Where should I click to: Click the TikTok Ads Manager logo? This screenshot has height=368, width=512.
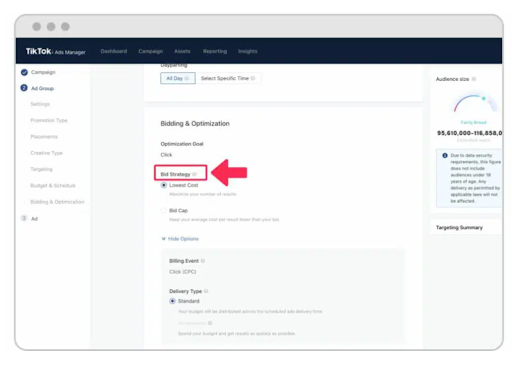point(56,51)
